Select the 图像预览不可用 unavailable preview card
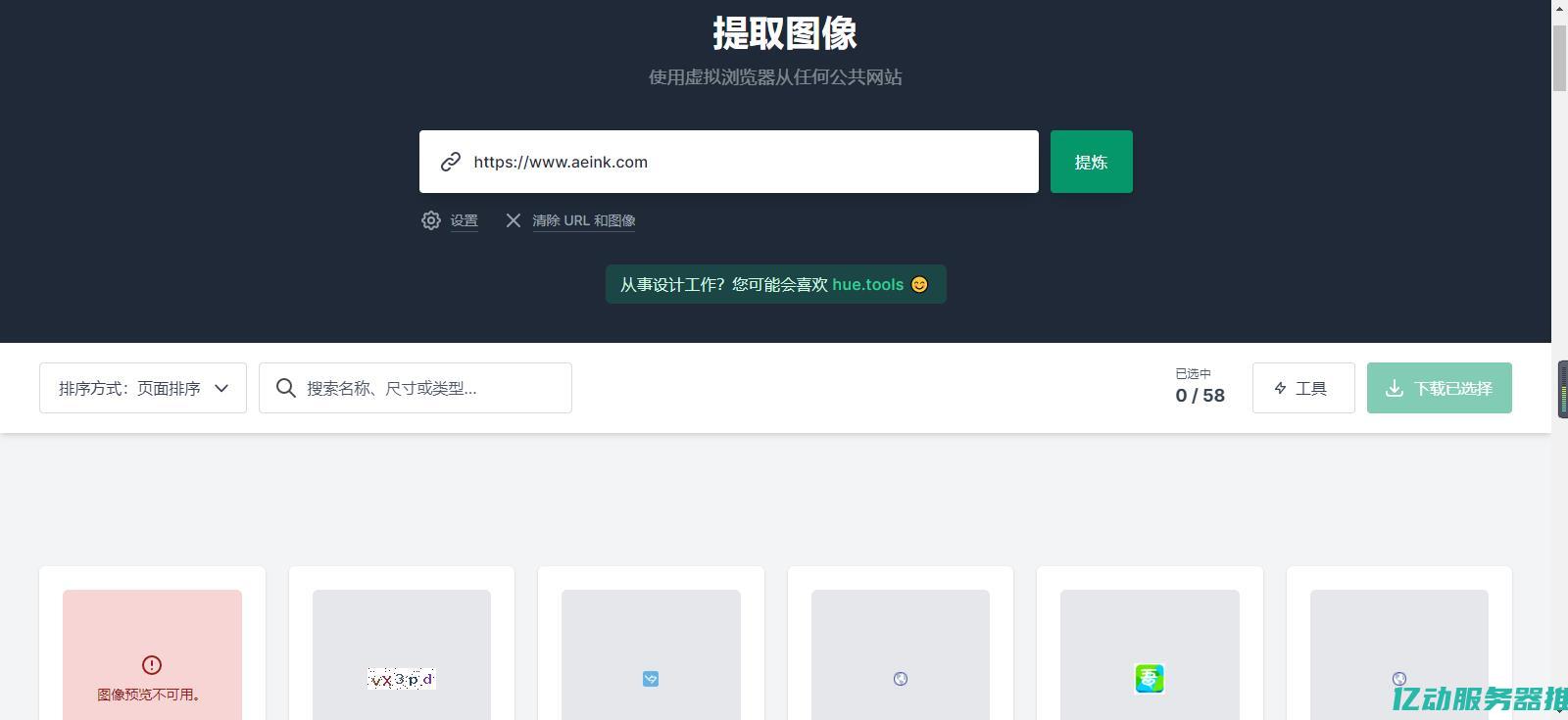1568x720 pixels. click(x=152, y=654)
